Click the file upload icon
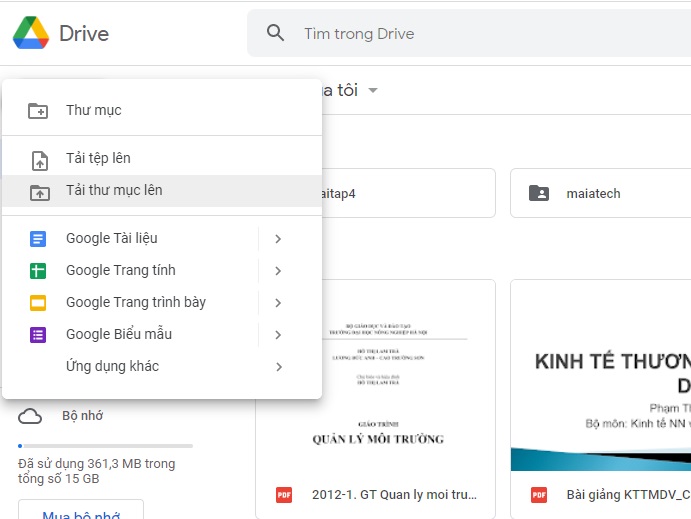Viewport: 691px width, 519px height. [x=40, y=160]
